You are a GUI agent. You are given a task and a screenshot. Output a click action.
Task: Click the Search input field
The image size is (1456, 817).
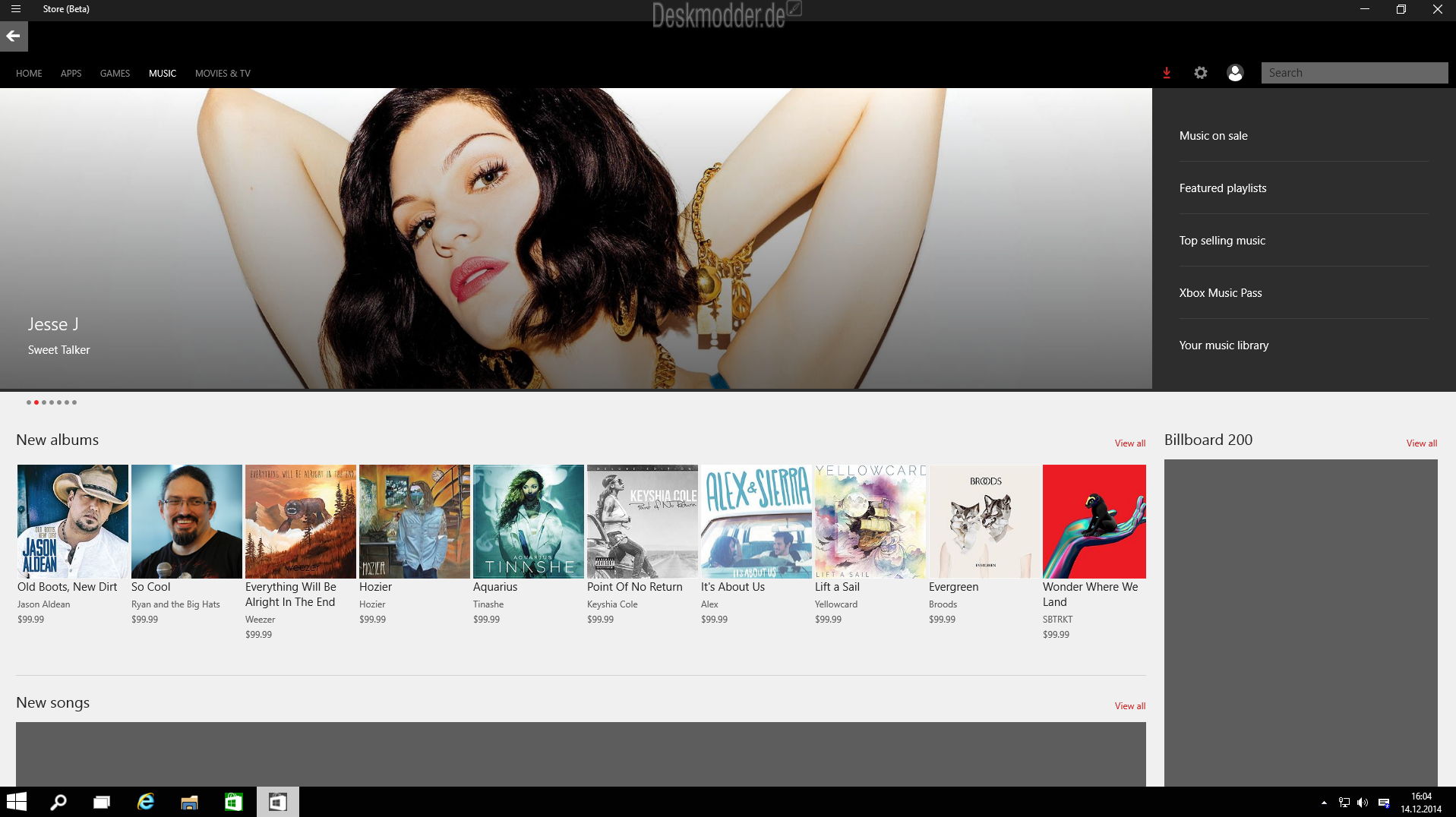coord(1354,73)
